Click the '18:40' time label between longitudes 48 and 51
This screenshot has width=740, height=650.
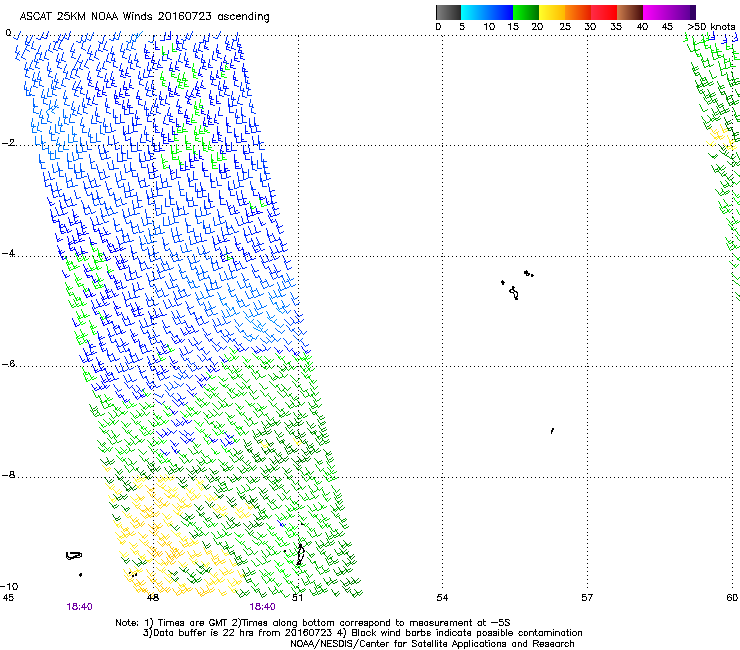tap(262, 607)
